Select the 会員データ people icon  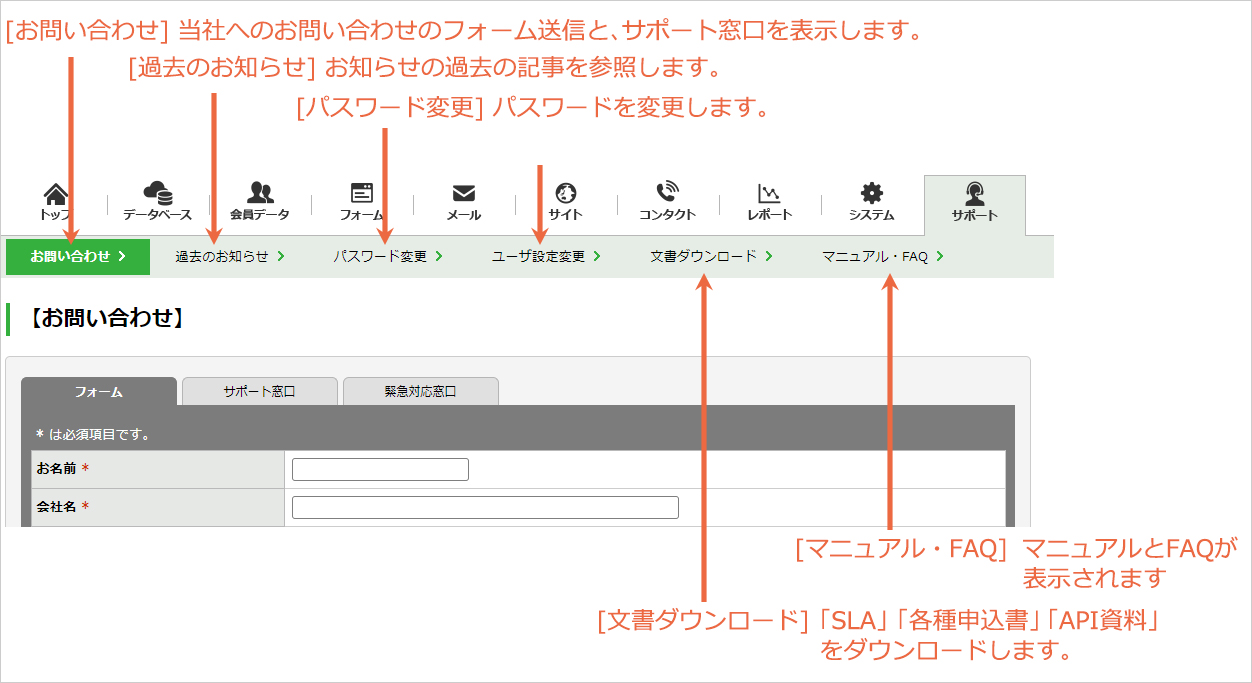[x=260, y=192]
